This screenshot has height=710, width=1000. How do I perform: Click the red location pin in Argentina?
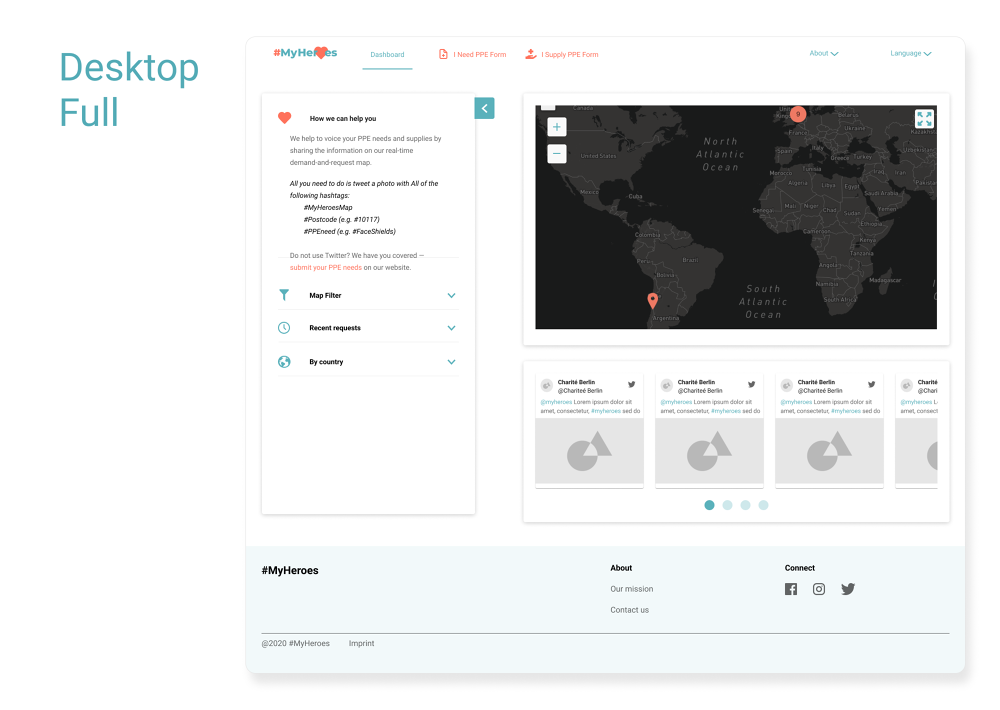[x=653, y=300]
